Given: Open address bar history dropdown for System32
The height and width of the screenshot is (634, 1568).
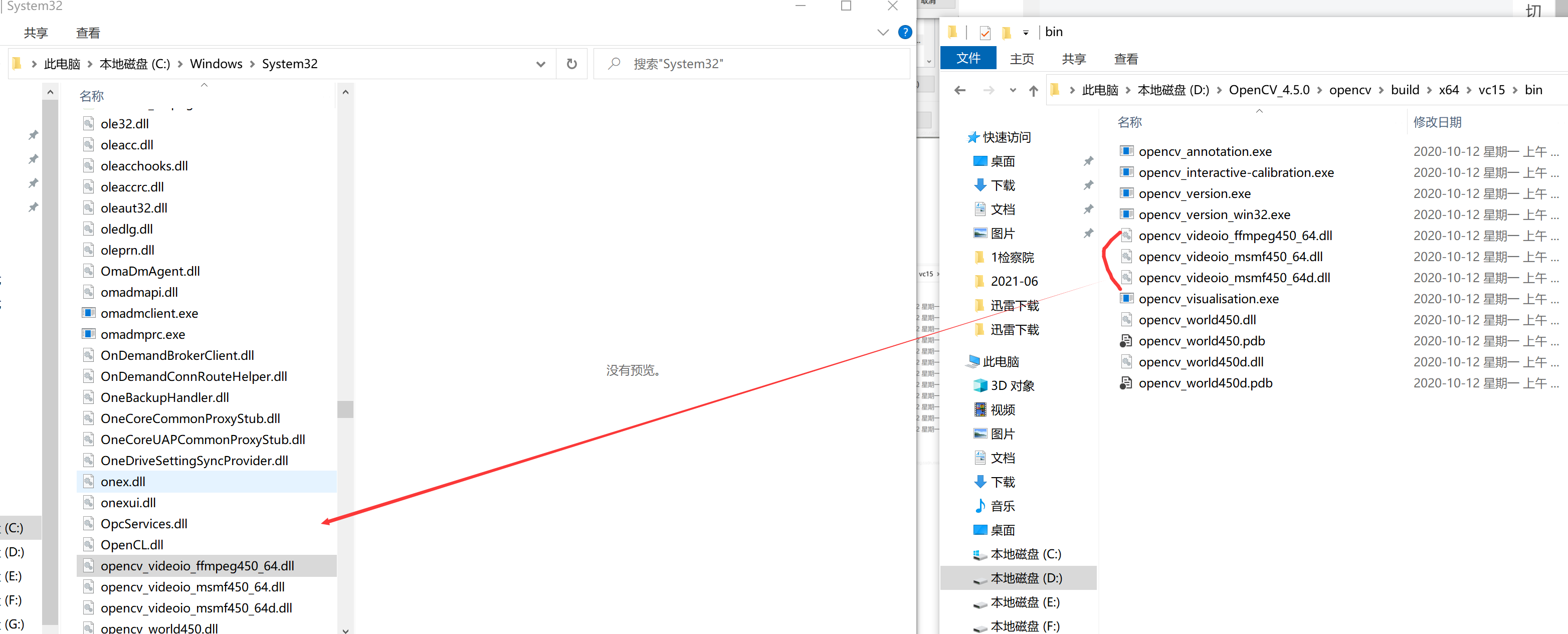Looking at the screenshot, I should click(x=540, y=64).
